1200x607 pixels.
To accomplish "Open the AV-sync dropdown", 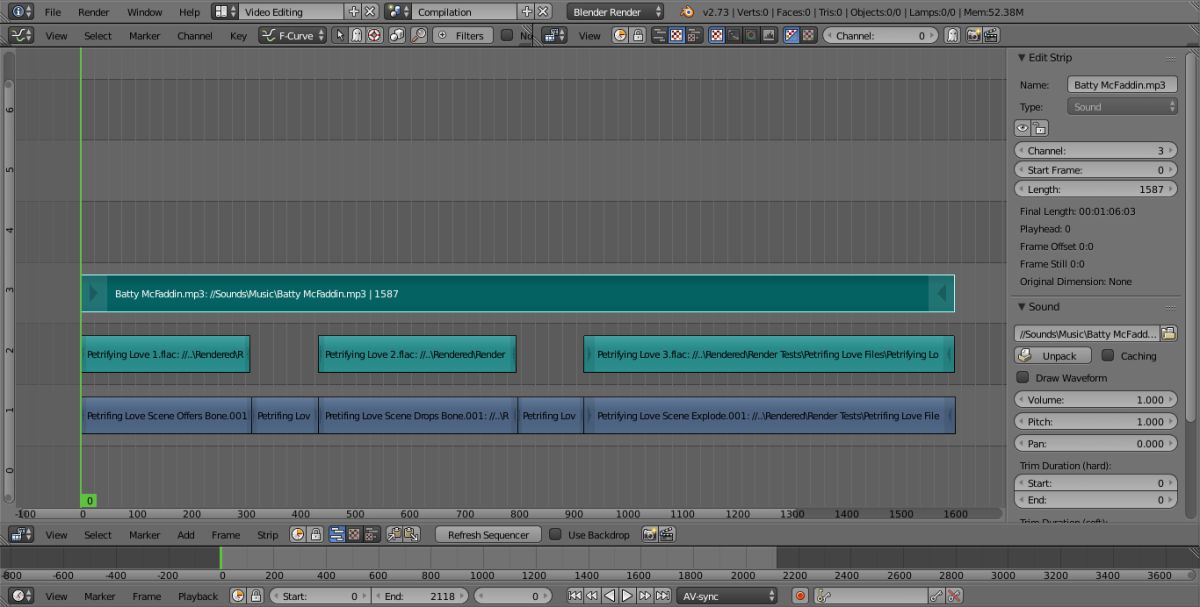I will (x=727, y=596).
